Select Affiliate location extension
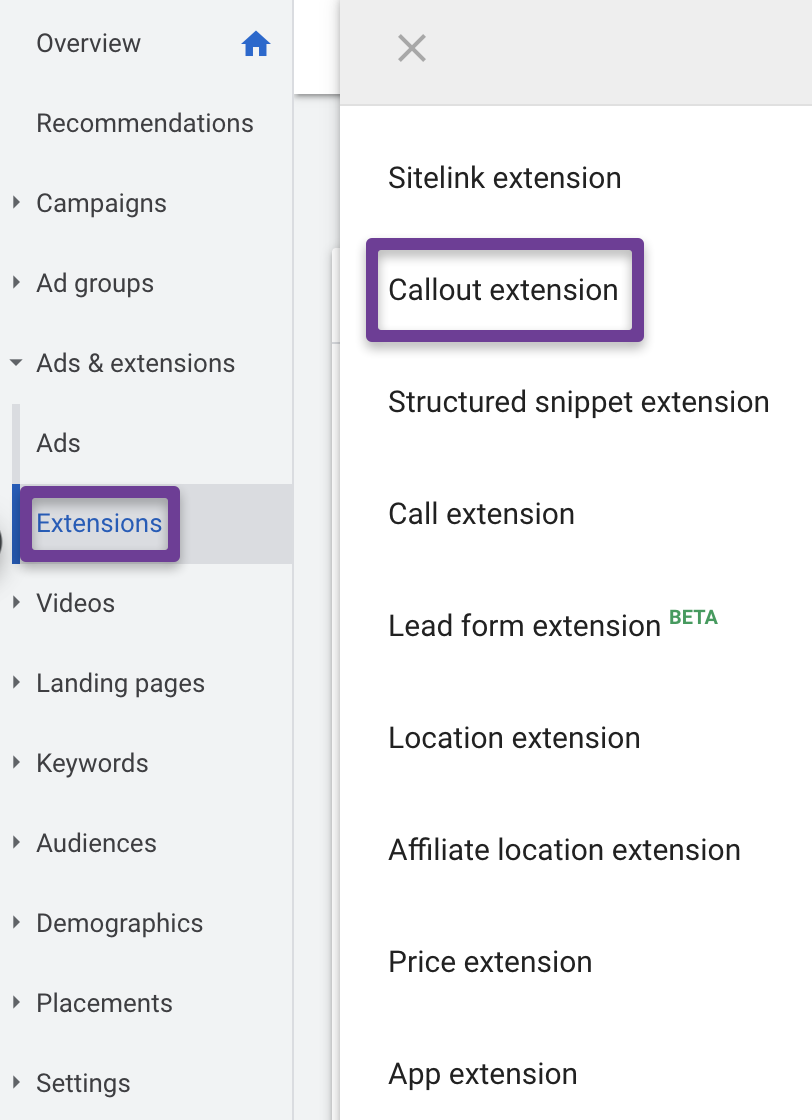The height and width of the screenshot is (1120, 812). 565,850
